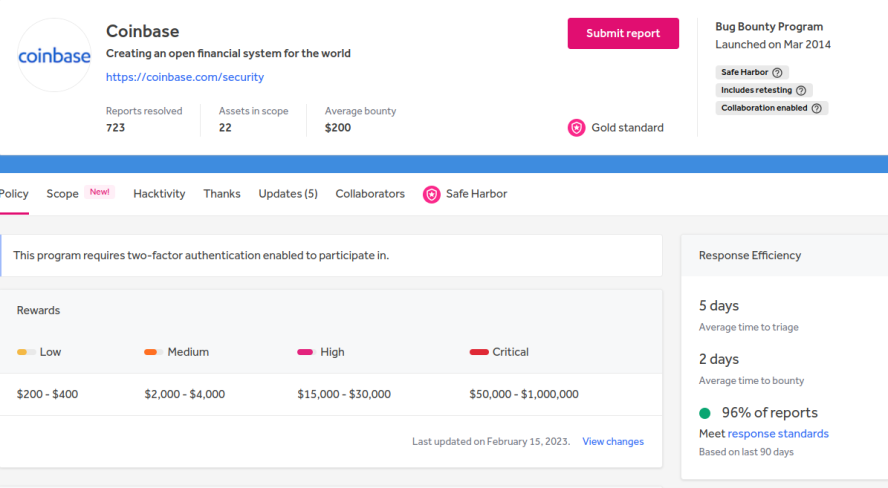Click the Coinbase logo thumbnail
888x488 pixels.
pyautogui.click(x=54, y=55)
